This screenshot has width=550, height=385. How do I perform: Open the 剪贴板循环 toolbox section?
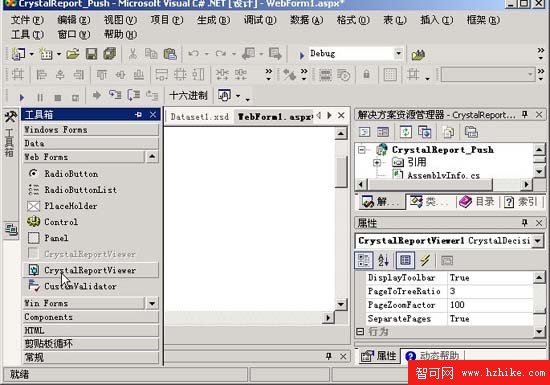tap(91, 344)
